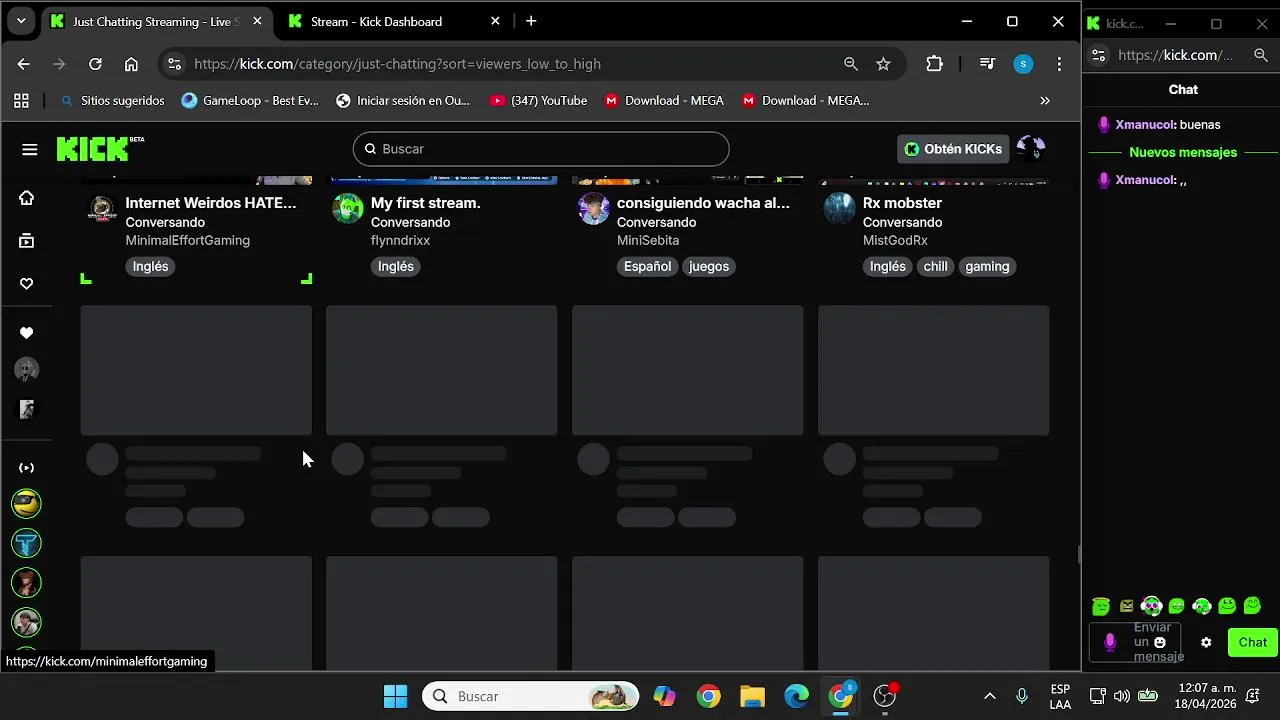Click the Chrome profile S avatar
Screen dimensions: 1280x720
[x=1023, y=64]
